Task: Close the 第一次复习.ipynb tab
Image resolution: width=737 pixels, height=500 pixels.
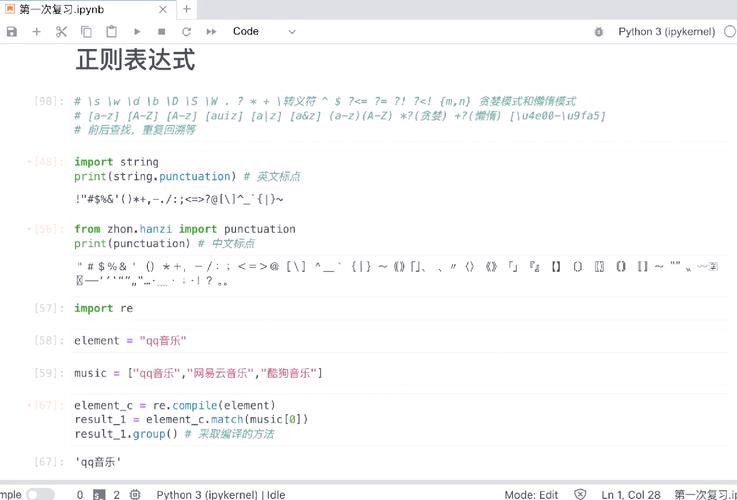Action: (163, 9)
